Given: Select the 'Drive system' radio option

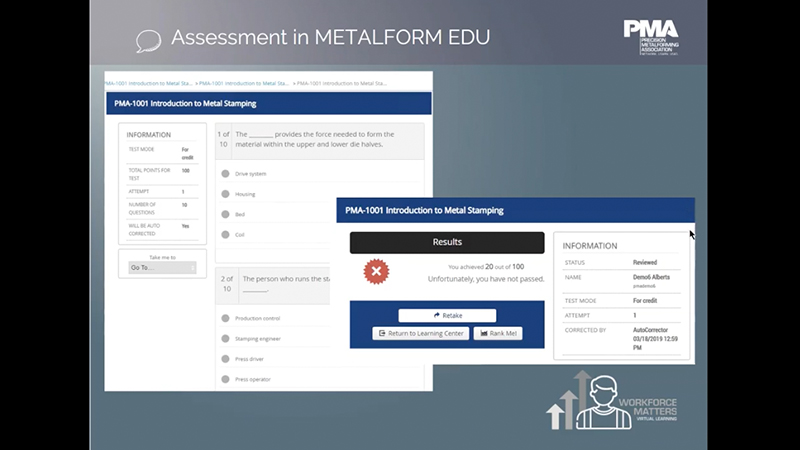Looking at the screenshot, I should tap(225, 174).
